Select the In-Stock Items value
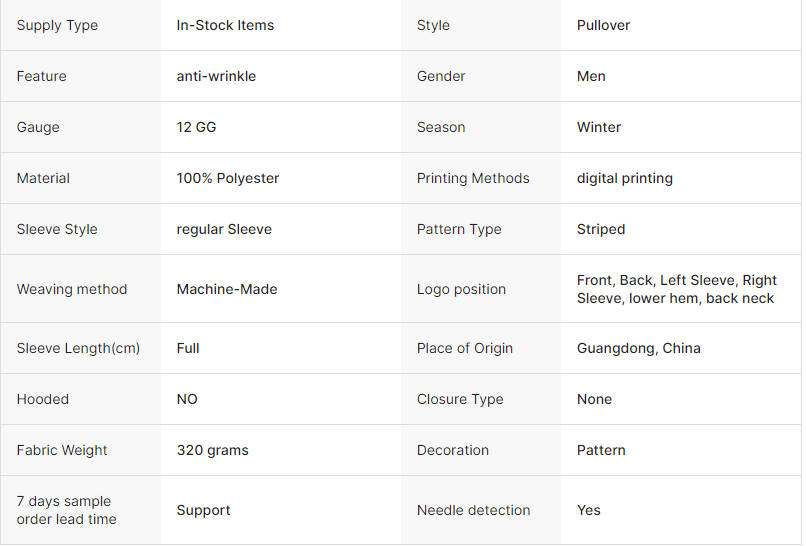The image size is (806, 546). [225, 25]
